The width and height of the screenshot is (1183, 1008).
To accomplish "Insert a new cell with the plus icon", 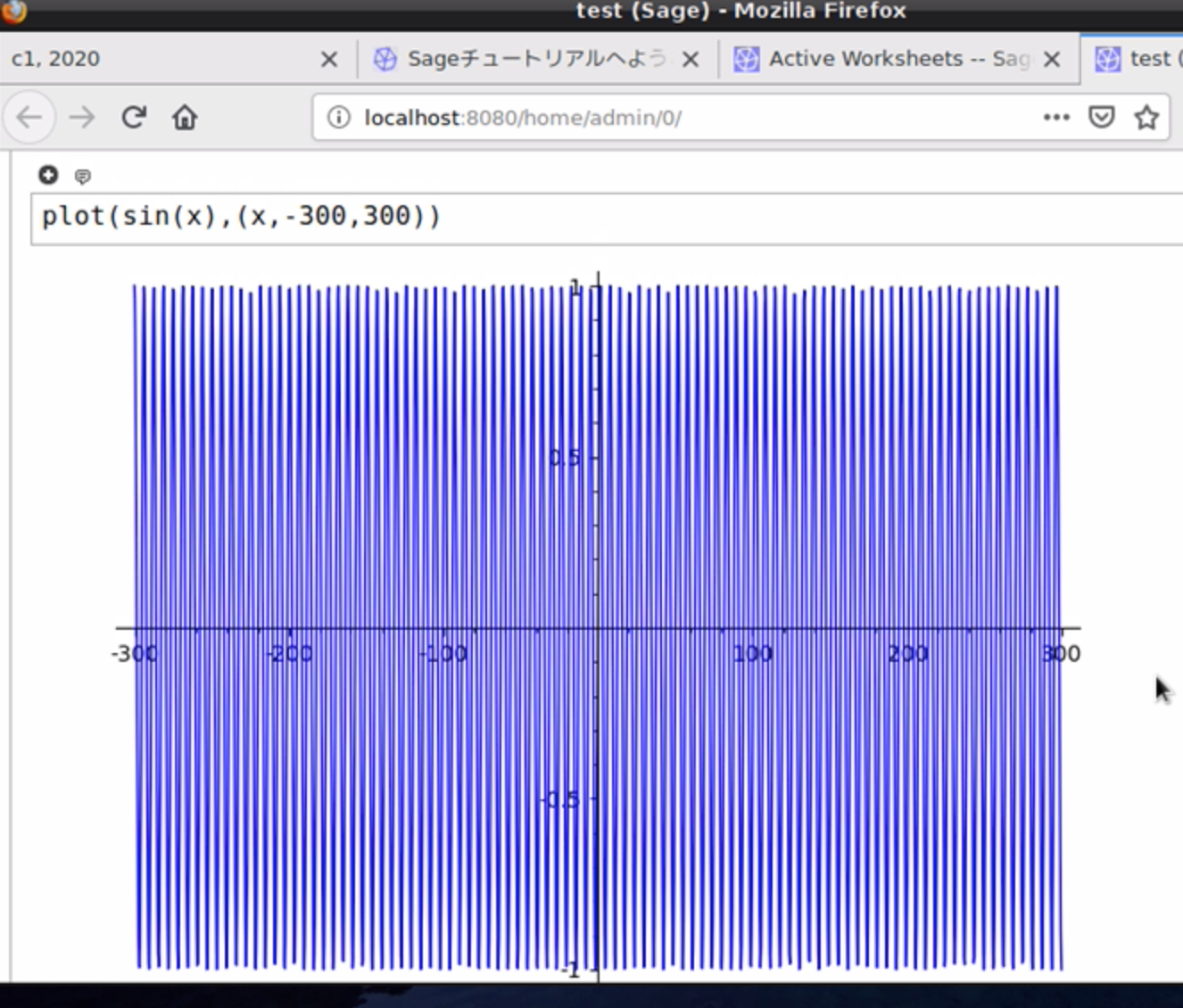I will (x=48, y=175).
